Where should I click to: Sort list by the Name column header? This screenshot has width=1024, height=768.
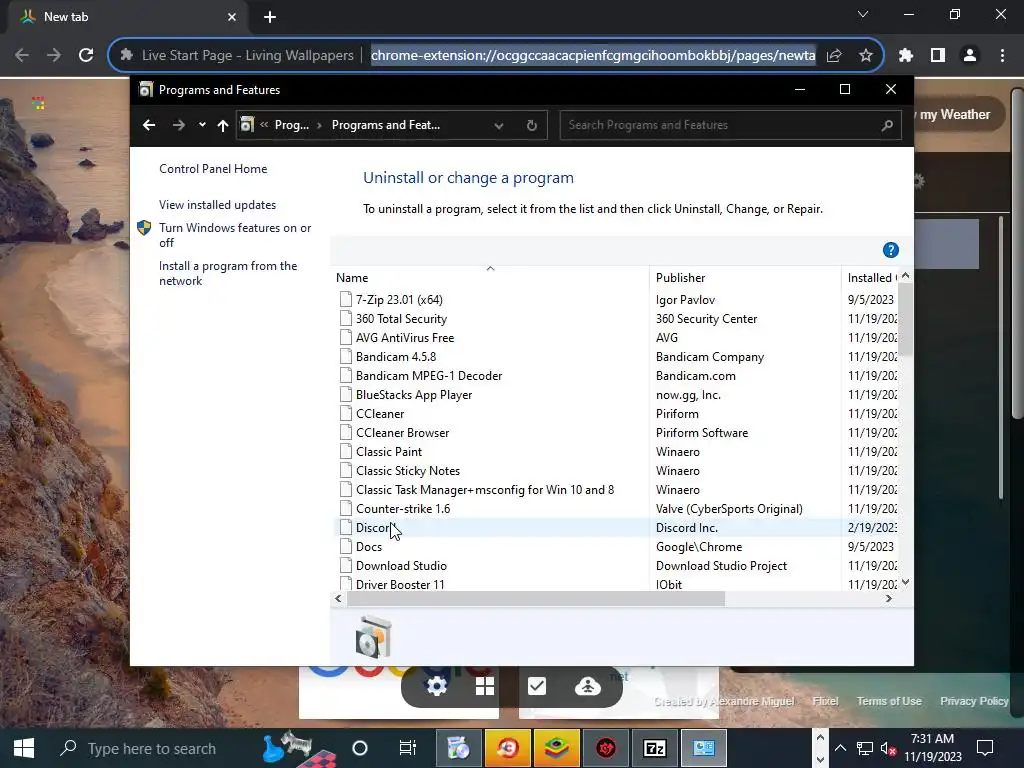click(490, 278)
